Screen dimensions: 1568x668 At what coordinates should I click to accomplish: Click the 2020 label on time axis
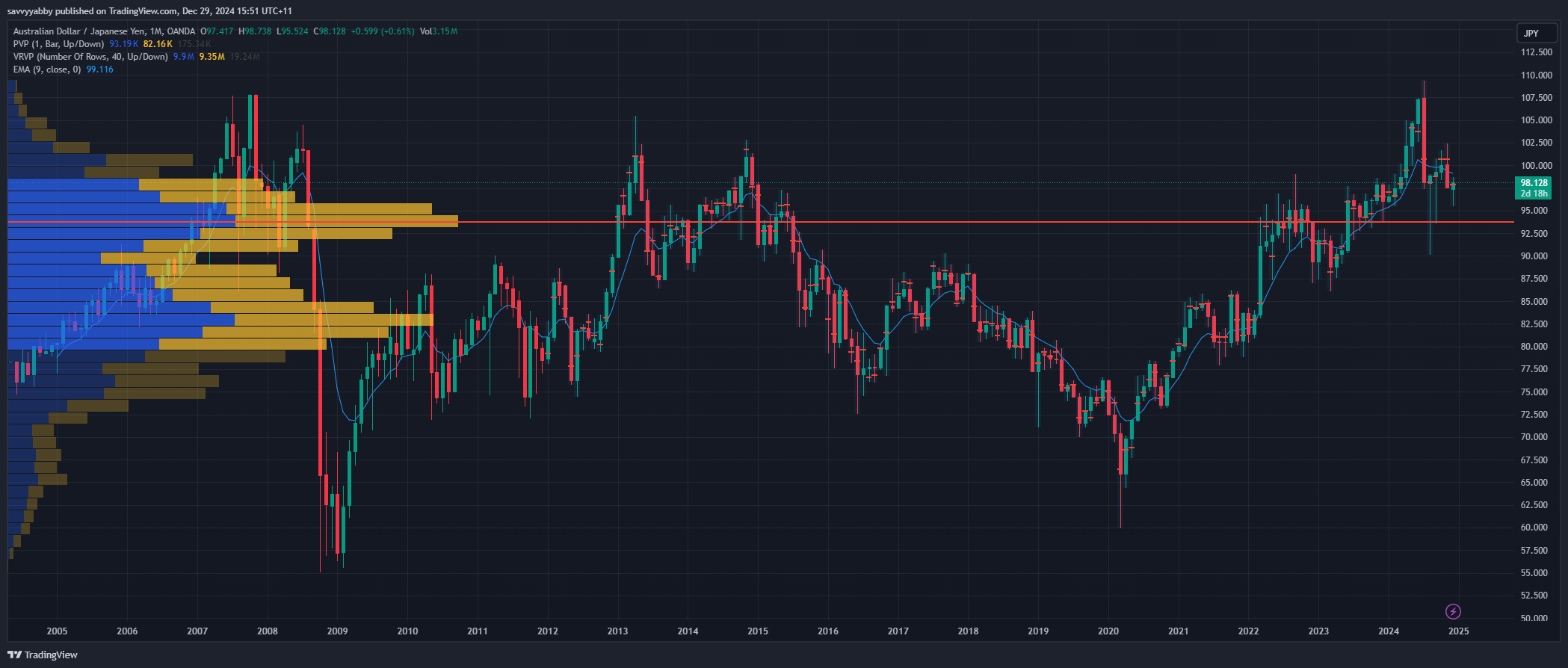coord(1108,631)
